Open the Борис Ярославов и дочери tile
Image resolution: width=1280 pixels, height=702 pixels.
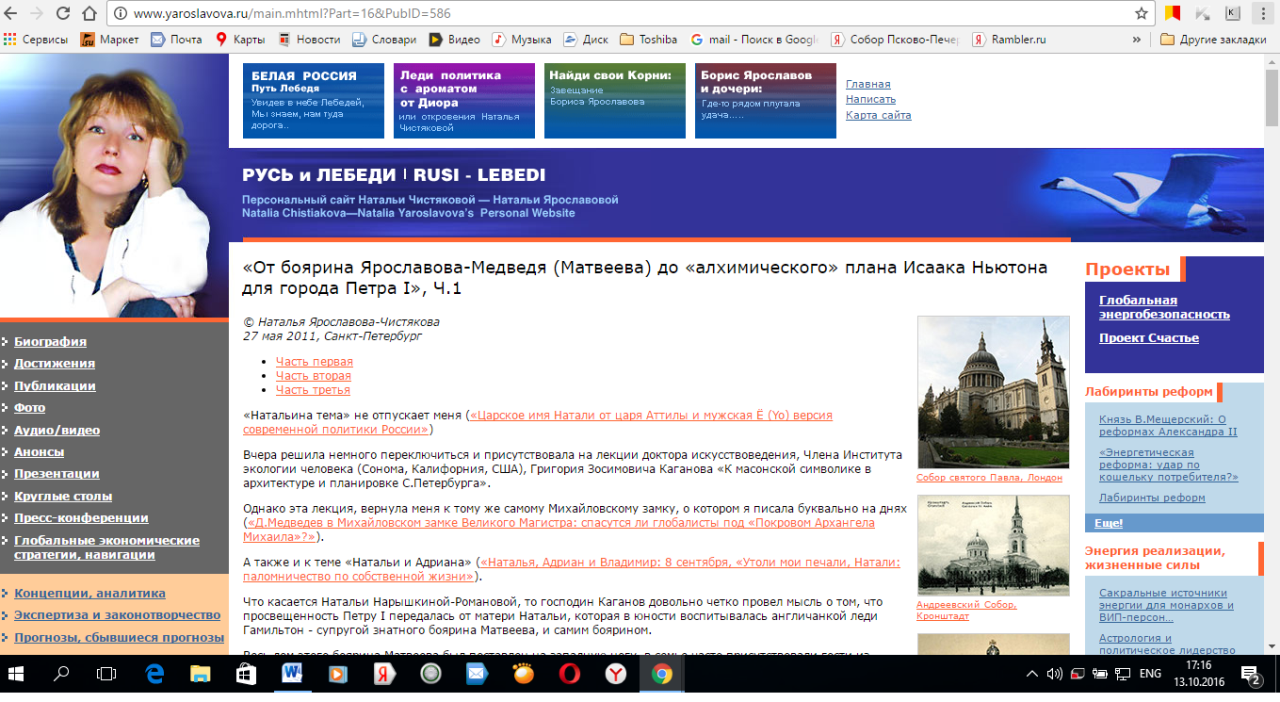click(766, 101)
